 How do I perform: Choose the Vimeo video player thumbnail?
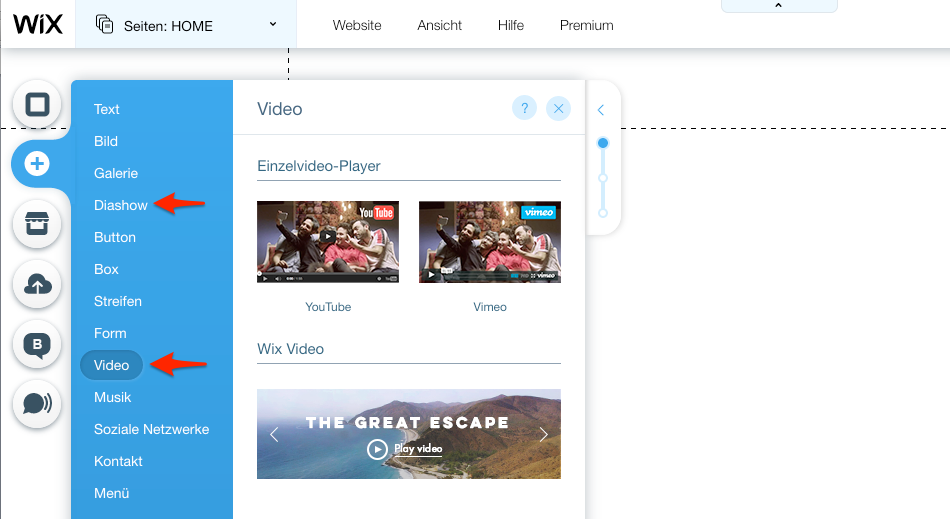[490, 242]
